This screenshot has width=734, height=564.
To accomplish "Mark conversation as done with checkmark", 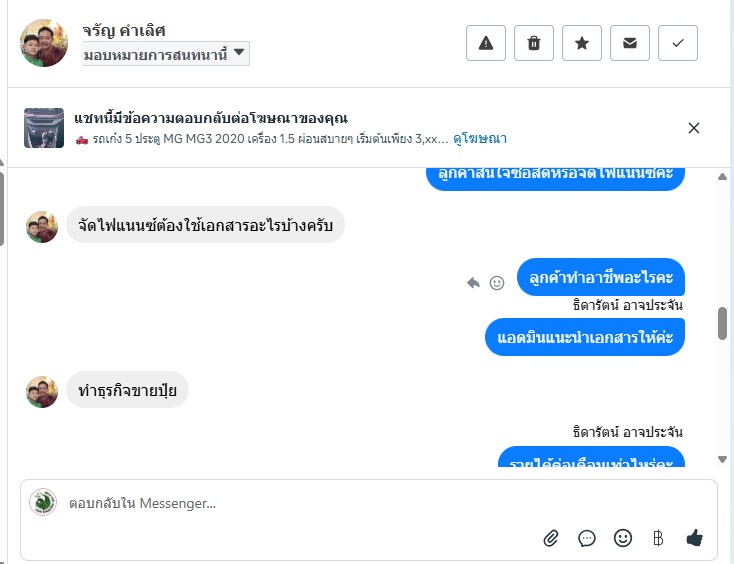I will [678, 43].
